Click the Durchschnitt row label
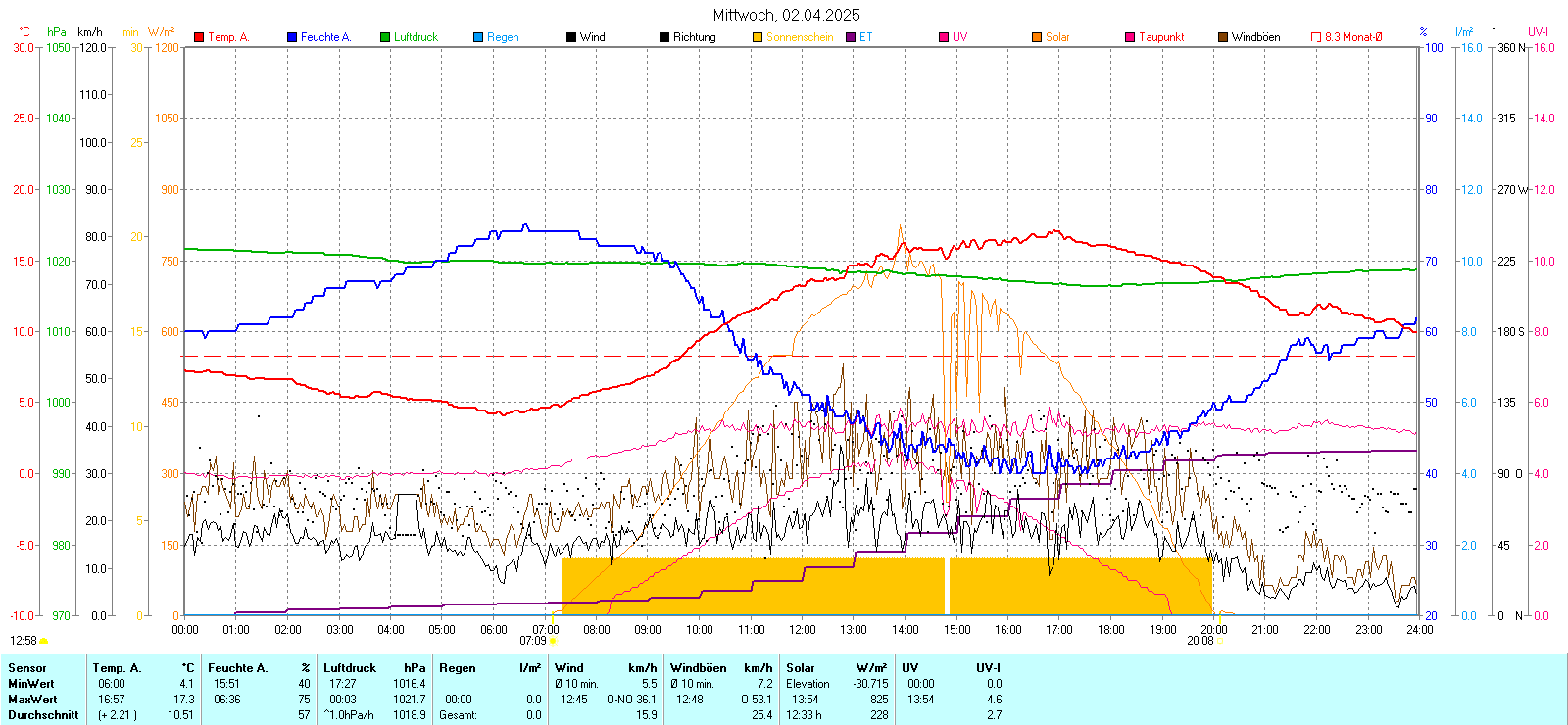This screenshot has width=1568, height=725. (x=43, y=715)
